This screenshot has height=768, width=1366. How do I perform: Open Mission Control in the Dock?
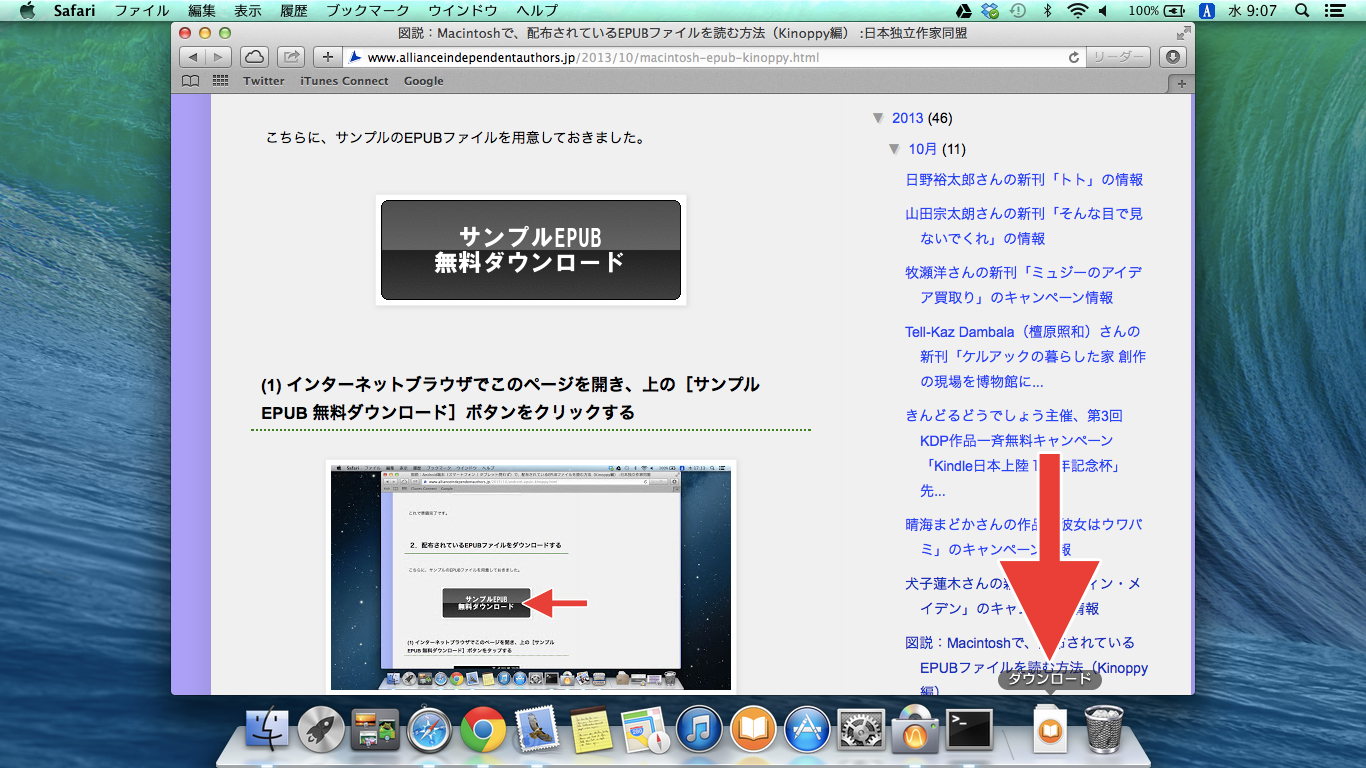click(x=375, y=730)
